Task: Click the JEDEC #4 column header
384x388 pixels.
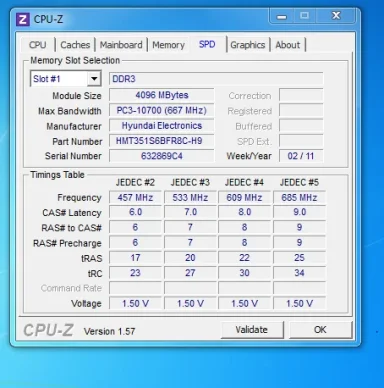Action: pos(244,183)
